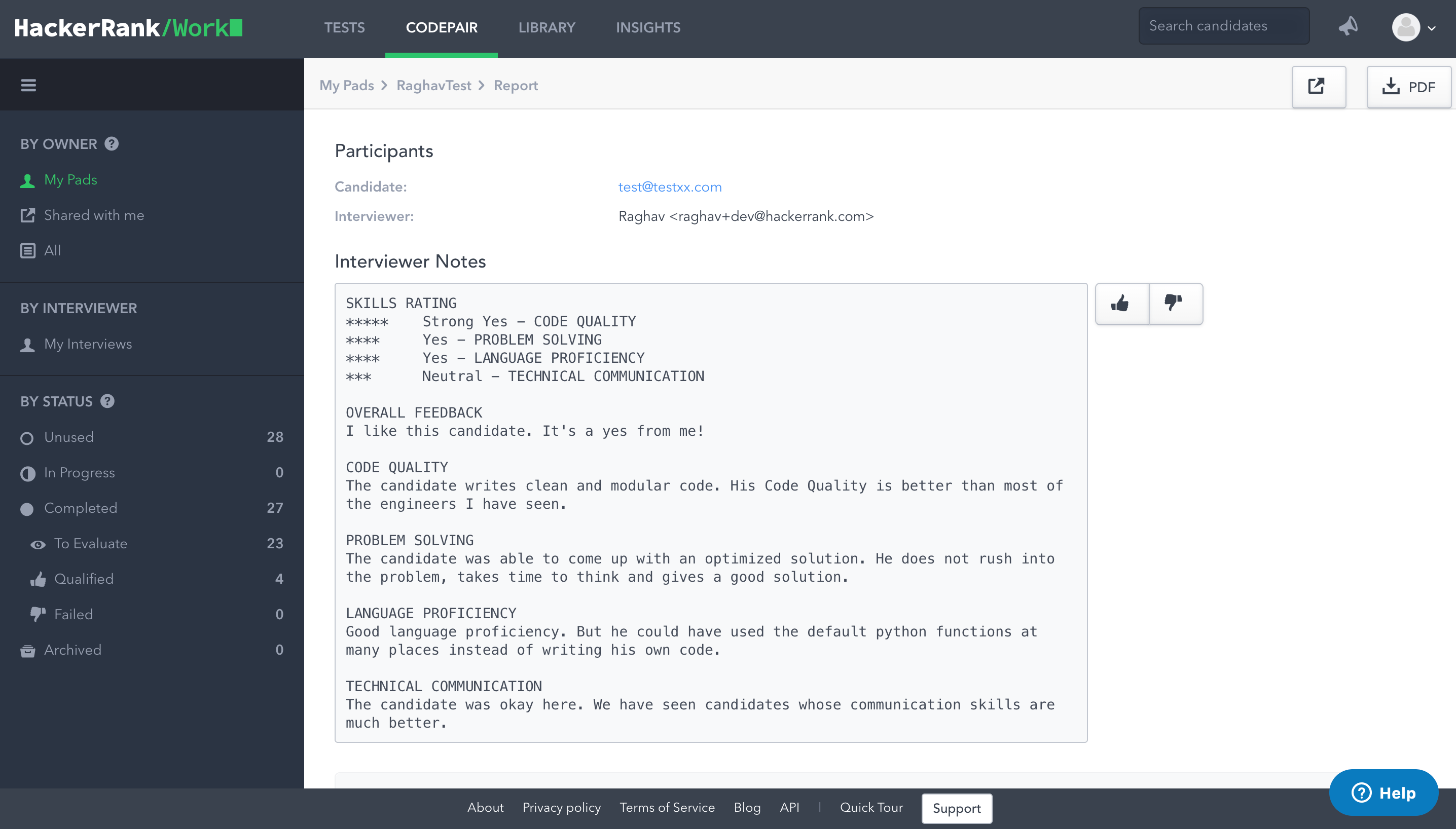Navigate to RaghavTest breadcrumb

tap(433, 86)
